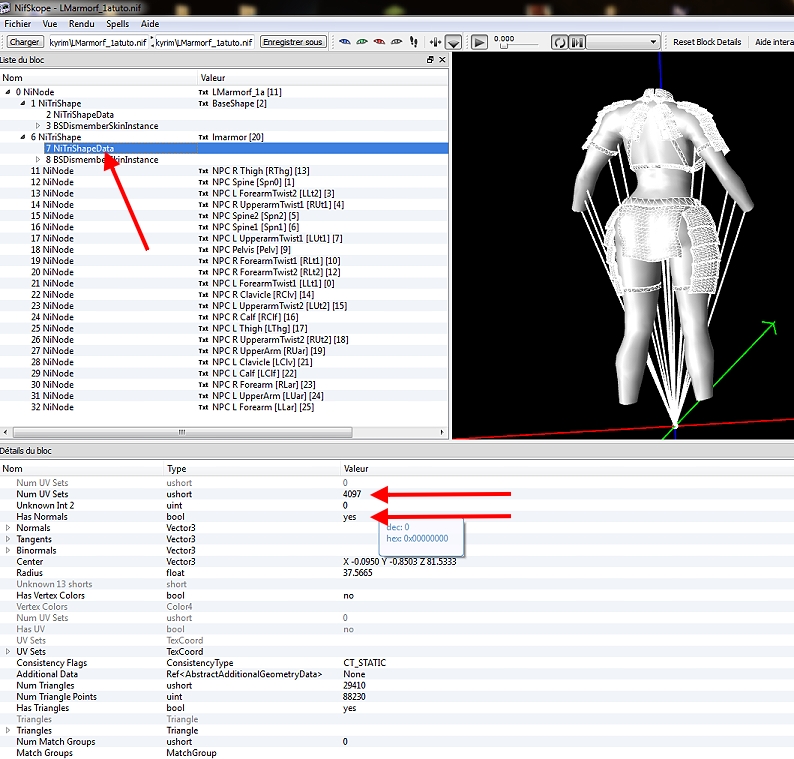Screen dimensions: 794x759
Task: Expand the Triangles row in block details
Action: 8,730
